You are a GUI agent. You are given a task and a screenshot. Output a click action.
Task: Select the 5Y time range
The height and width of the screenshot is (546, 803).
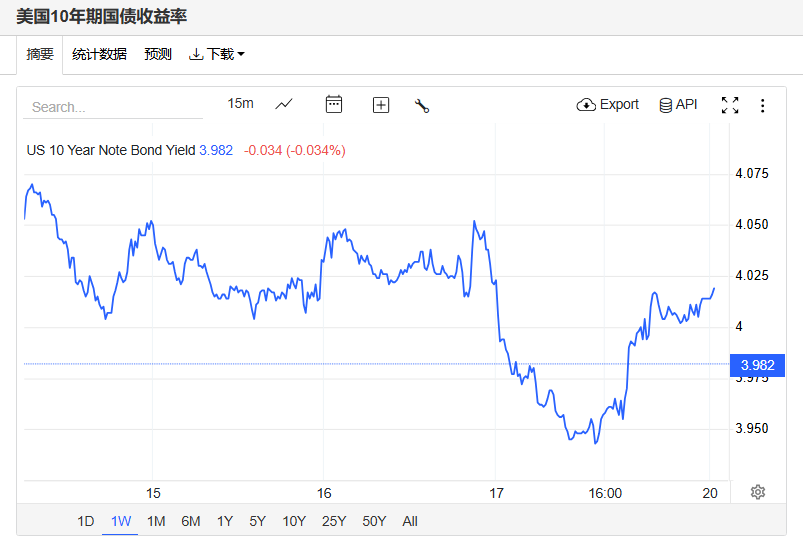click(258, 521)
